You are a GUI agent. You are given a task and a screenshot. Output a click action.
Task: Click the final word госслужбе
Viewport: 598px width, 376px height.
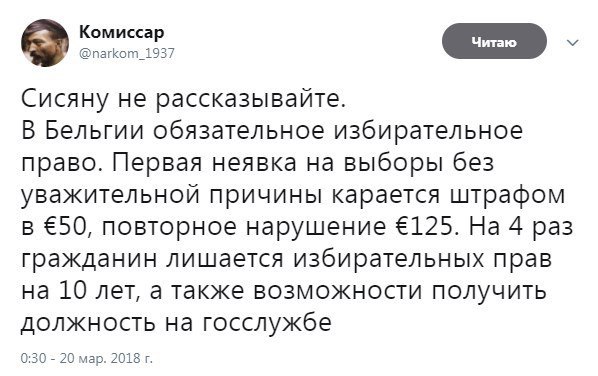[x=267, y=323]
